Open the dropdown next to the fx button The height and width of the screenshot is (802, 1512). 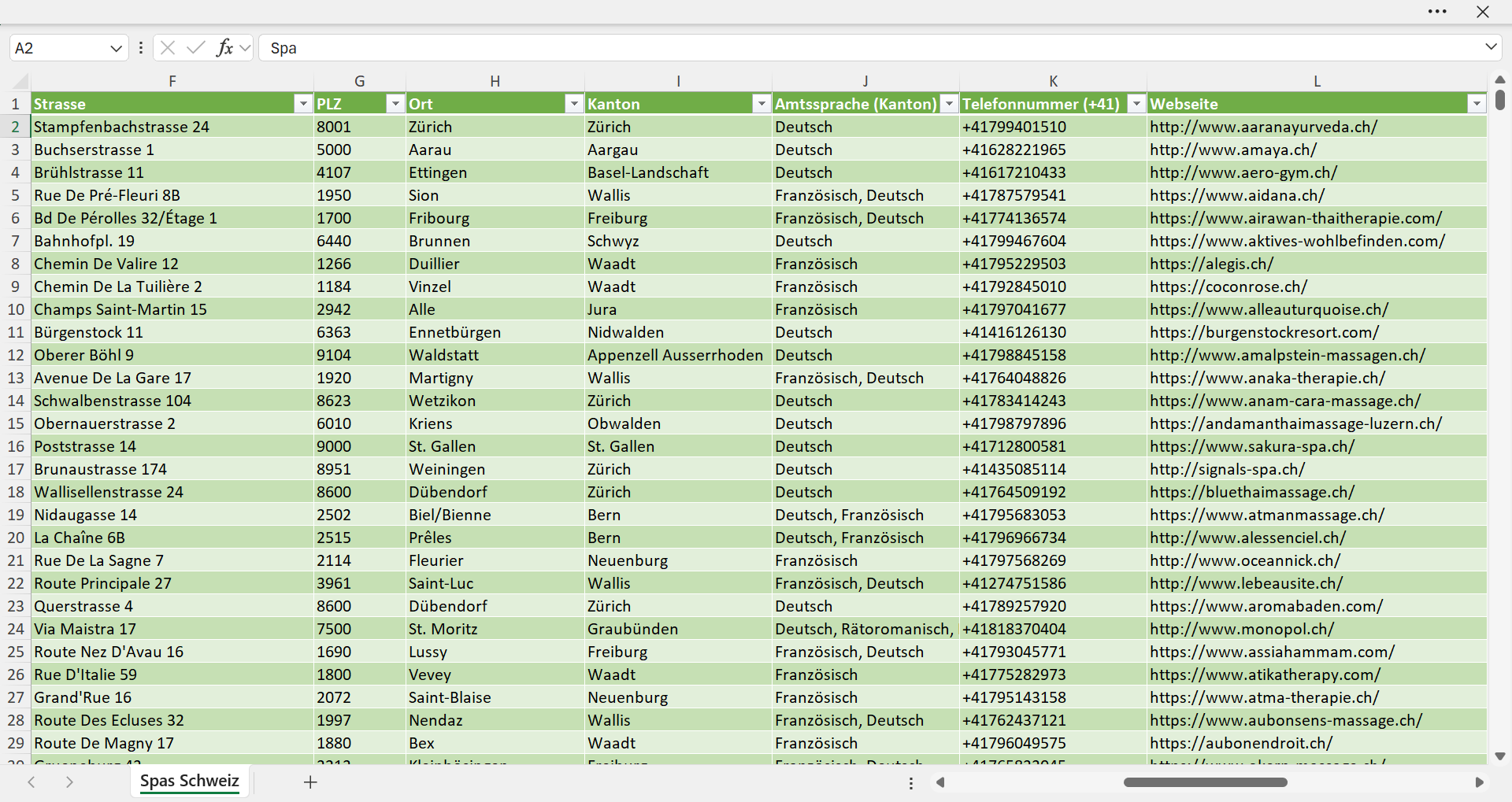[x=245, y=48]
